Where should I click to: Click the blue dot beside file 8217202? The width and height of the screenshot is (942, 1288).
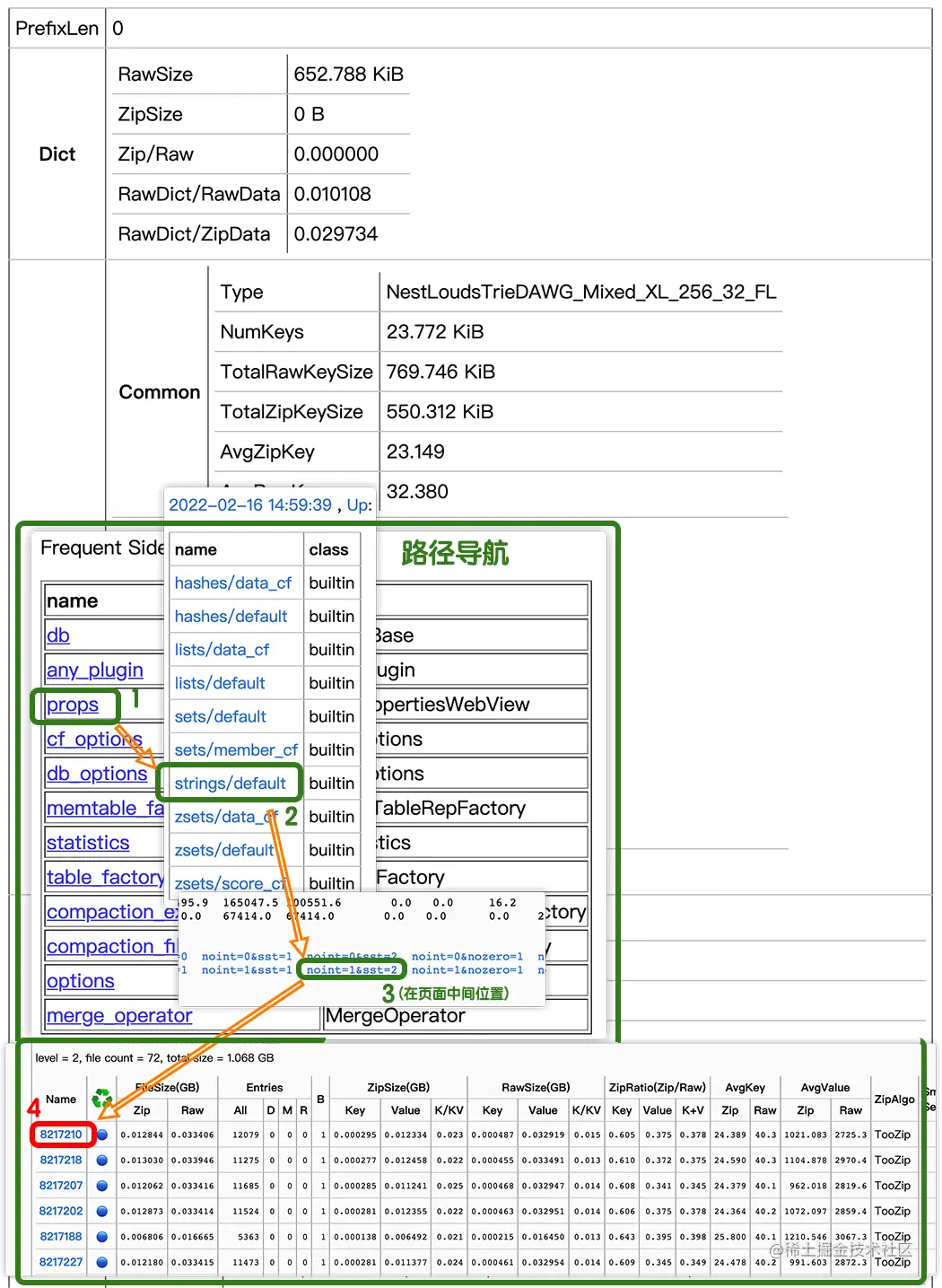(102, 1211)
